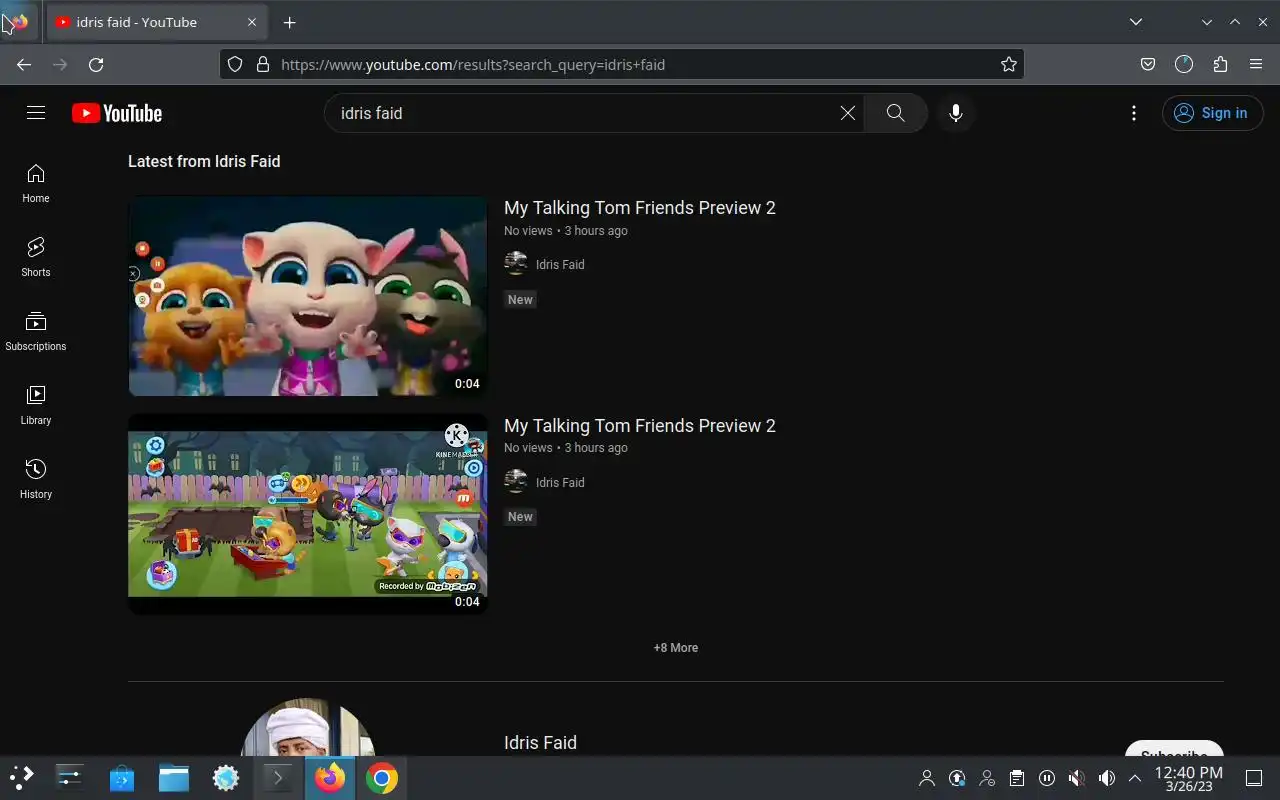The height and width of the screenshot is (800, 1280).
Task: Start voice search with the microphone
Action: [956, 113]
